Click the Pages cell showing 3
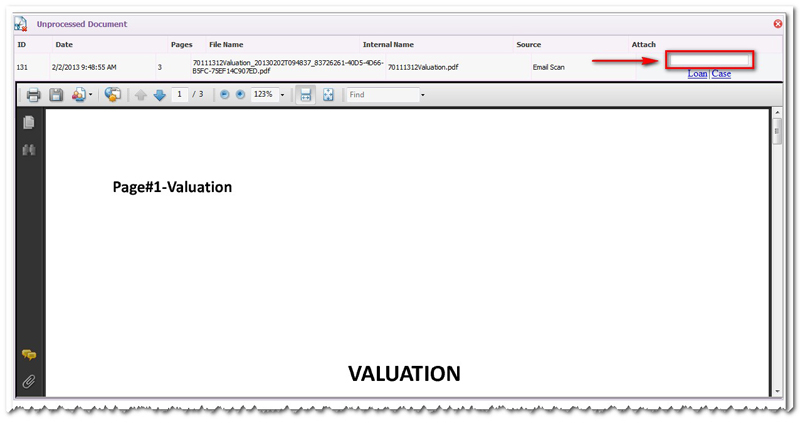This screenshot has width=800, height=423. click(160, 67)
